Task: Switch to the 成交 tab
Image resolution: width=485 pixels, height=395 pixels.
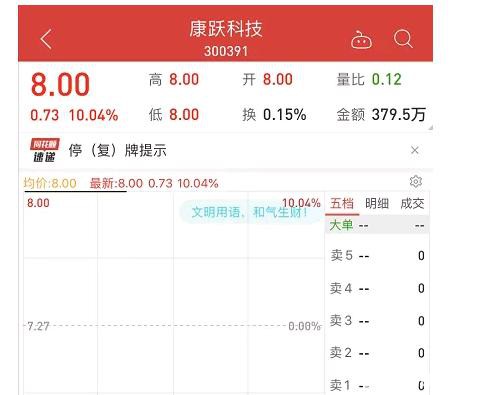Action: pyautogui.click(x=412, y=203)
